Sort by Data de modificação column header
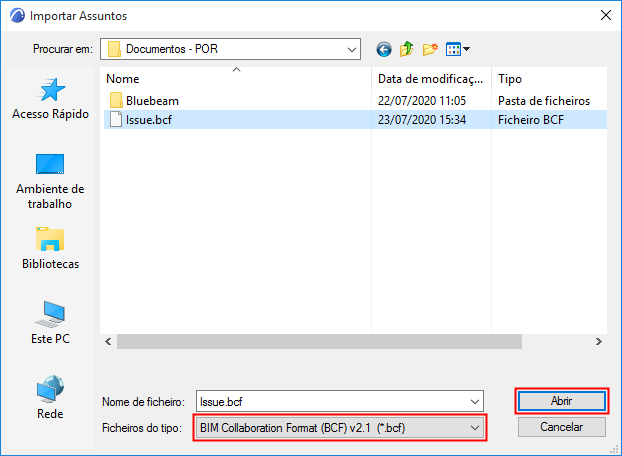 431,79
